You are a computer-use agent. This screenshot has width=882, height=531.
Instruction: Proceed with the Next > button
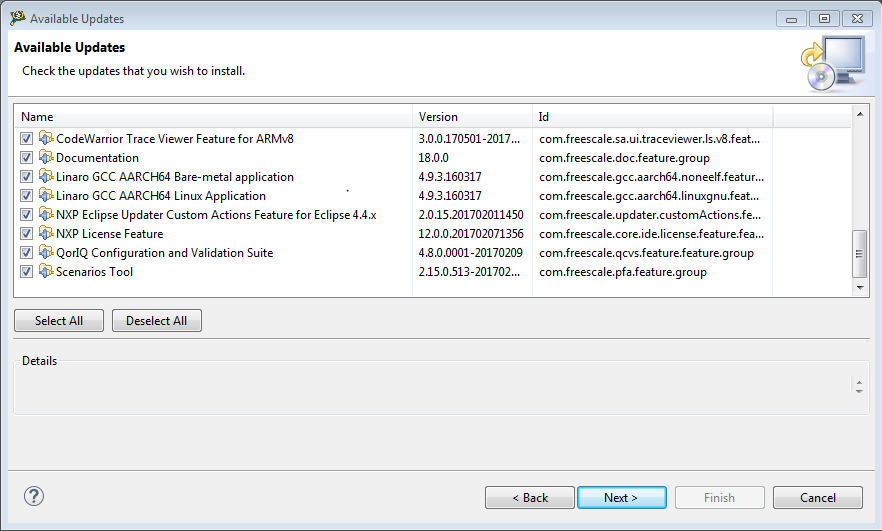point(622,498)
